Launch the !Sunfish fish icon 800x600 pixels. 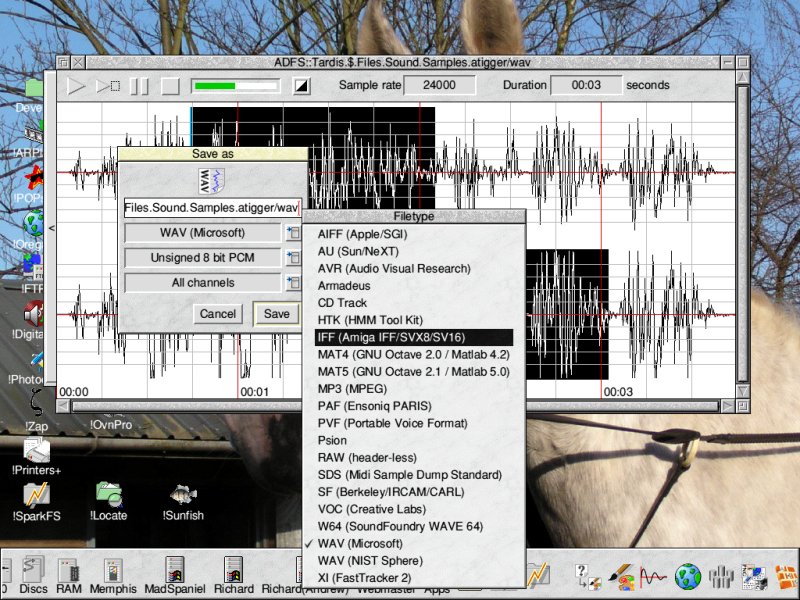pyautogui.click(x=183, y=503)
